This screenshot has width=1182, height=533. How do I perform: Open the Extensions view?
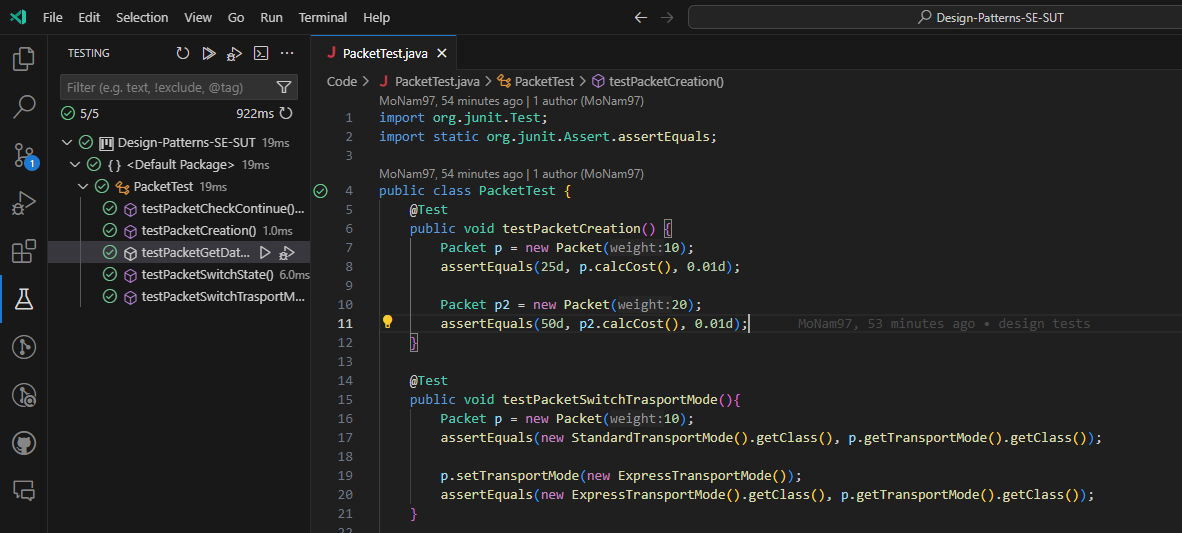pyautogui.click(x=24, y=251)
